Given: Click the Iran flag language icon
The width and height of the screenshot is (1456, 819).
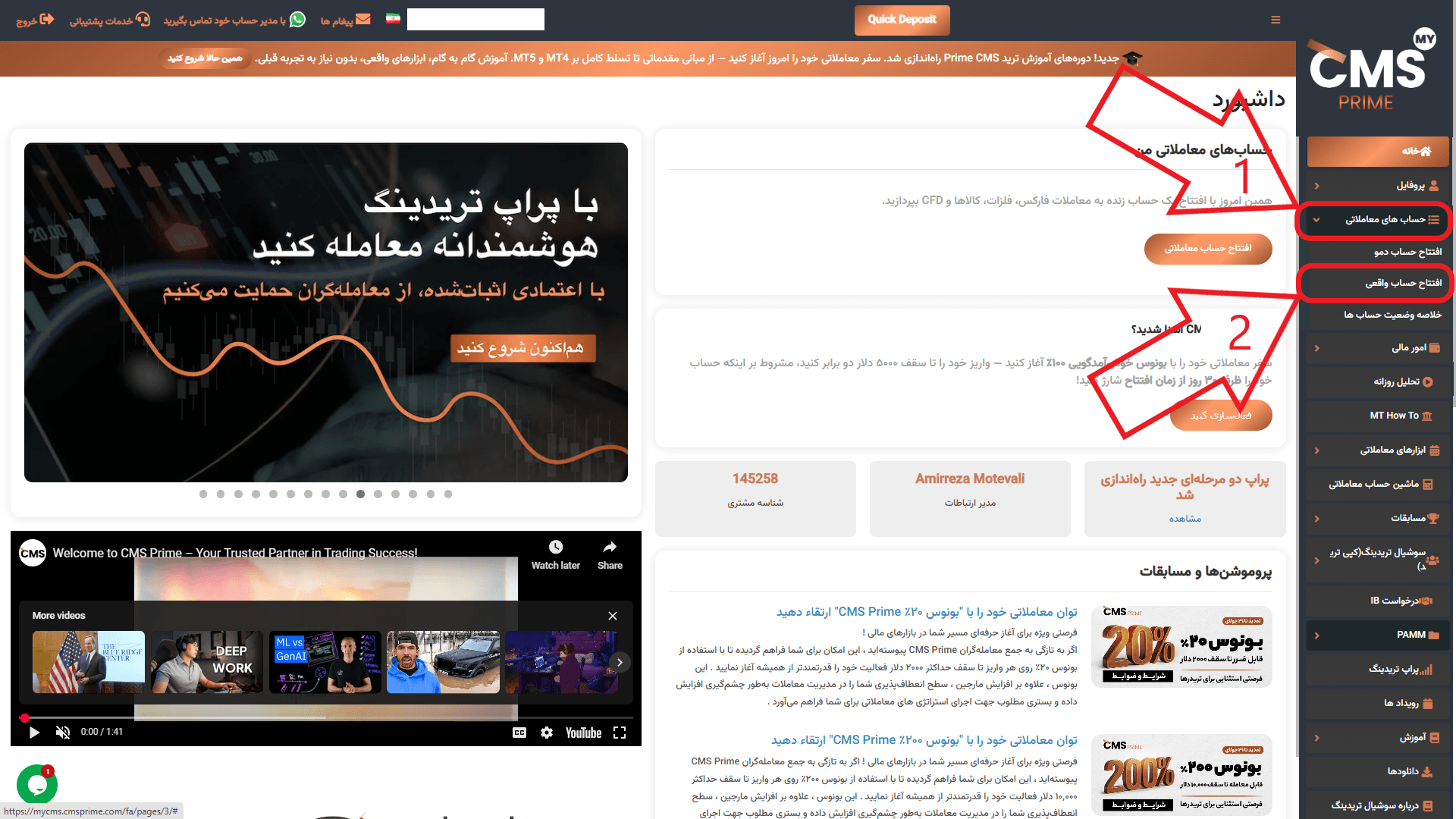Looking at the screenshot, I should [393, 19].
